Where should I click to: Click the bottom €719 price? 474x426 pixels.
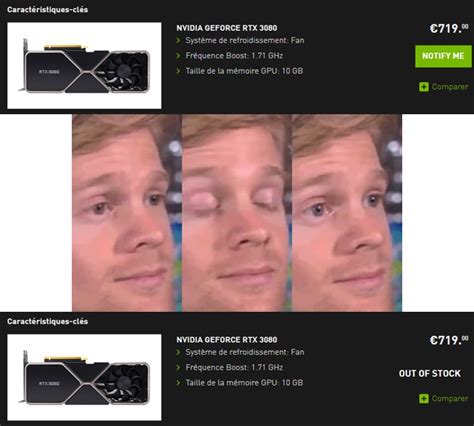(449, 340)
